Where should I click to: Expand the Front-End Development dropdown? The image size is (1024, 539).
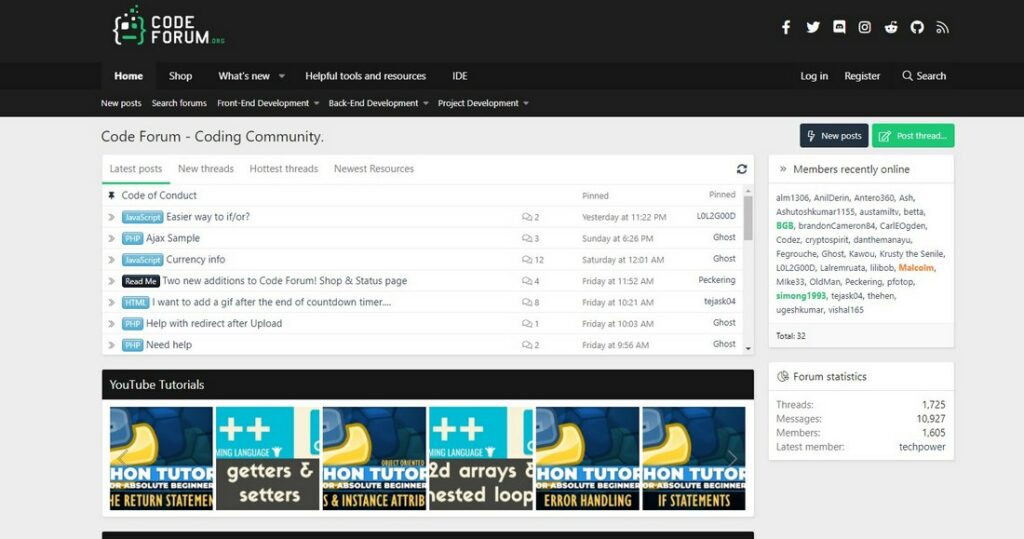click(x=316, y=103)
